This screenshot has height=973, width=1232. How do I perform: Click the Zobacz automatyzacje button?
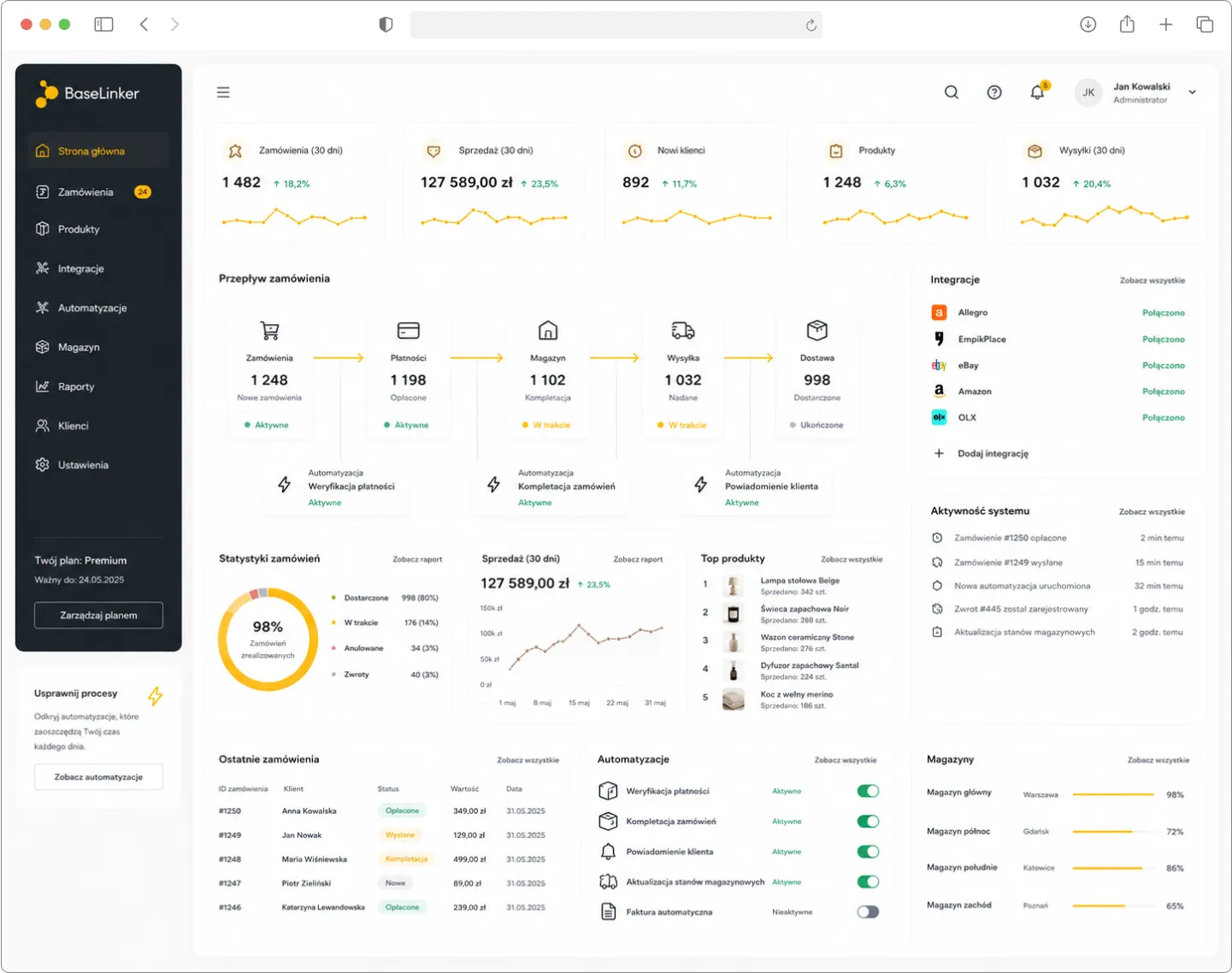click(x=98, y=777)
